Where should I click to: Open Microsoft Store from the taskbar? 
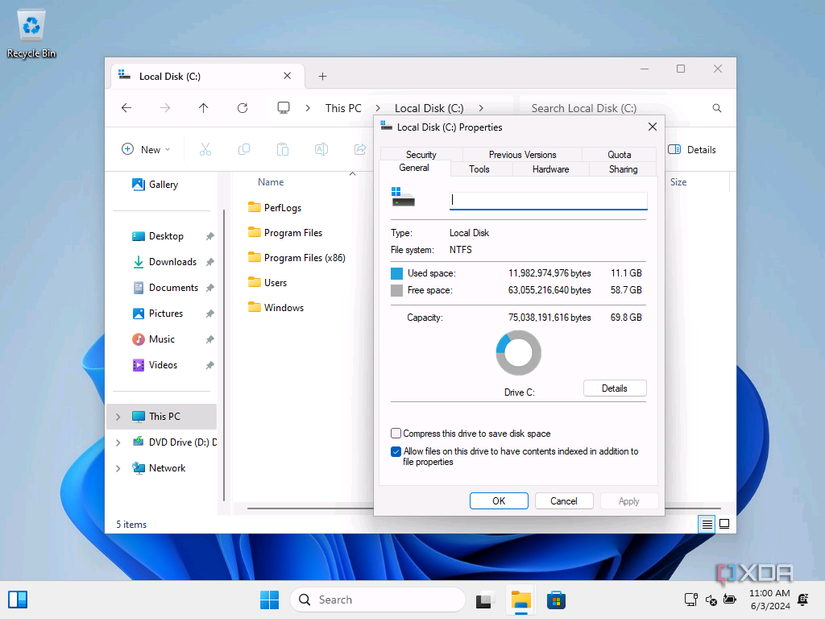(557, 599)
